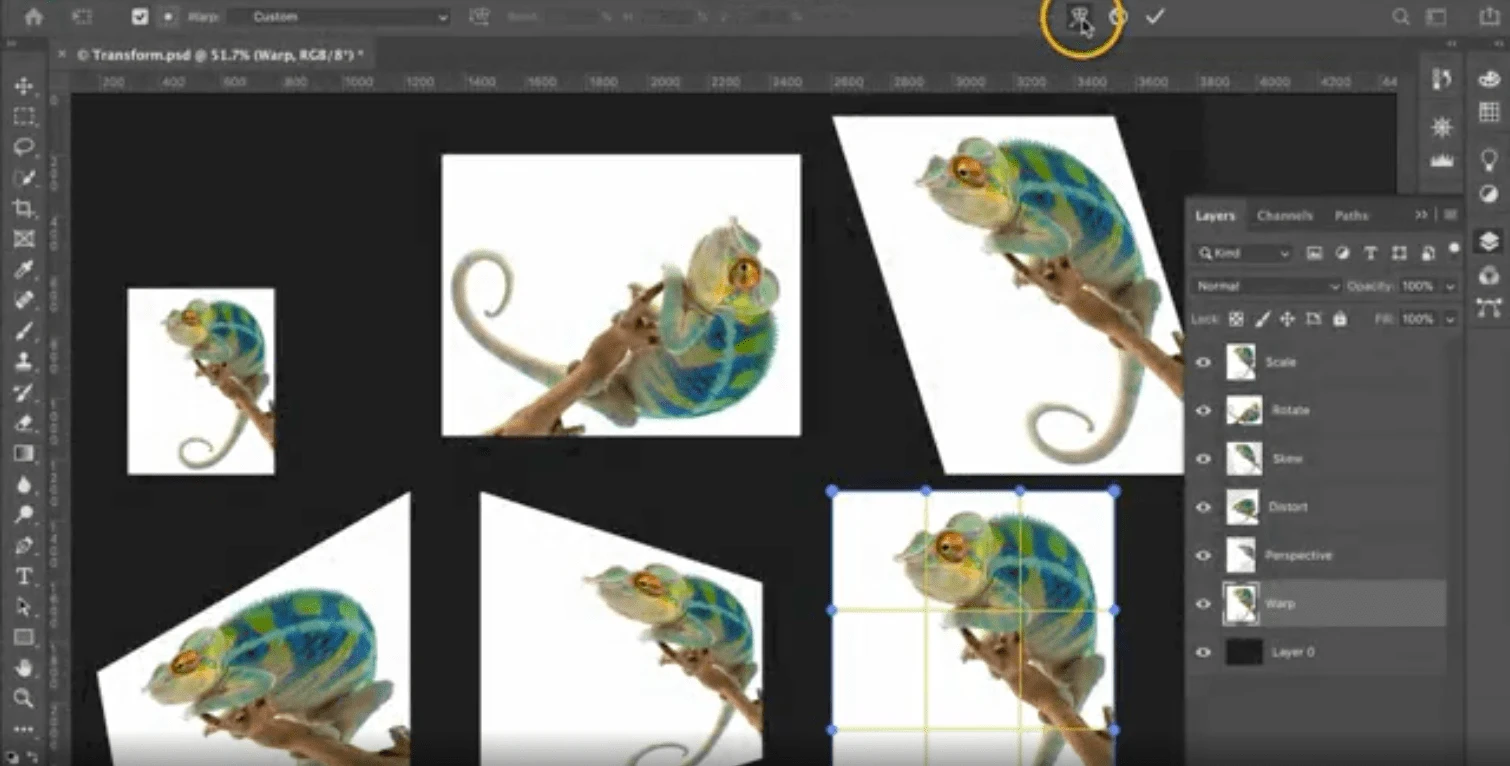
Task: Switch between free transform and warp modes
Action: coord(1079,17)
